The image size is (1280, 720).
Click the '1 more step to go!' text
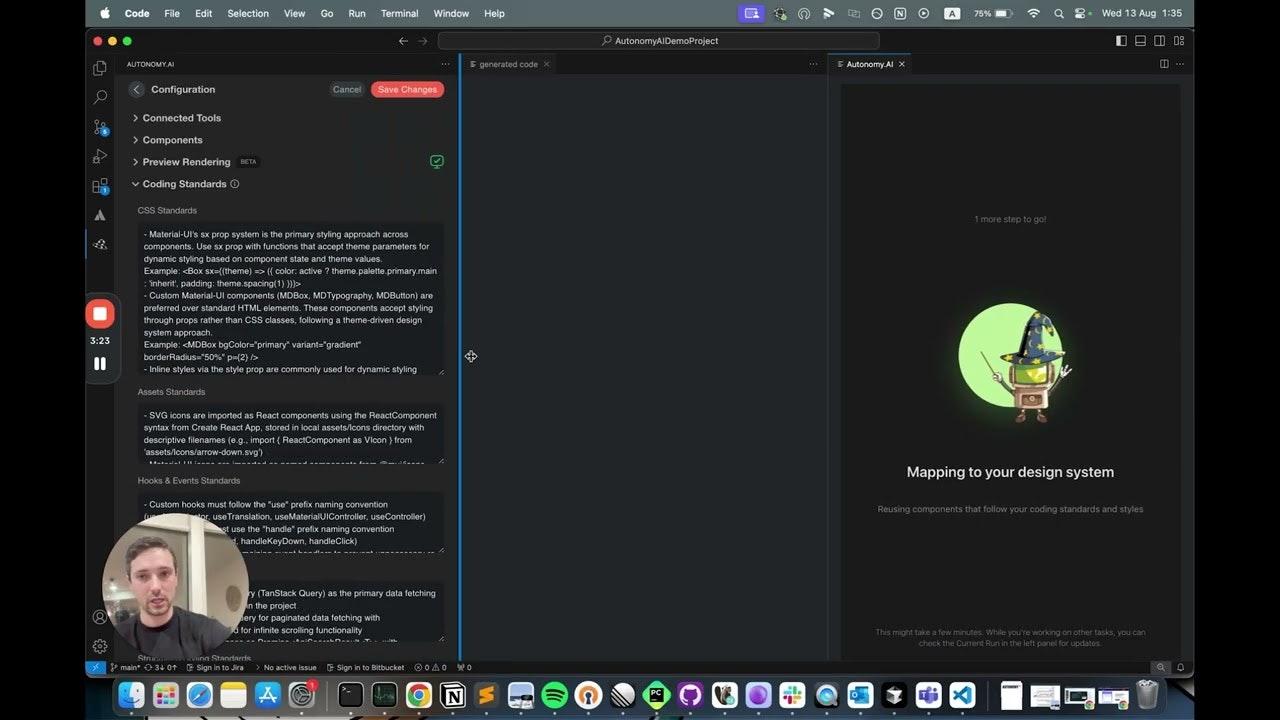point(1010,219)
